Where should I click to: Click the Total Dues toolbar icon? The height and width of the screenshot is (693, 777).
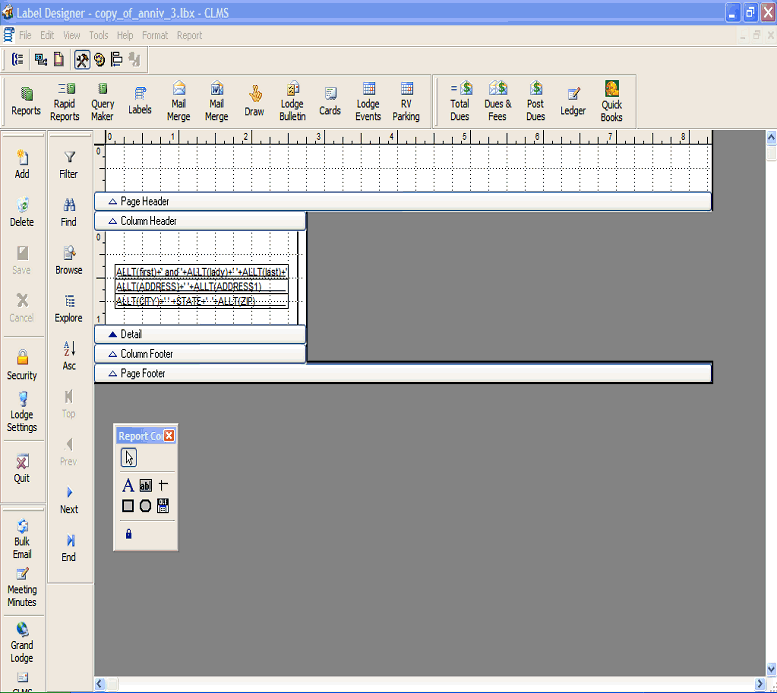460,102
